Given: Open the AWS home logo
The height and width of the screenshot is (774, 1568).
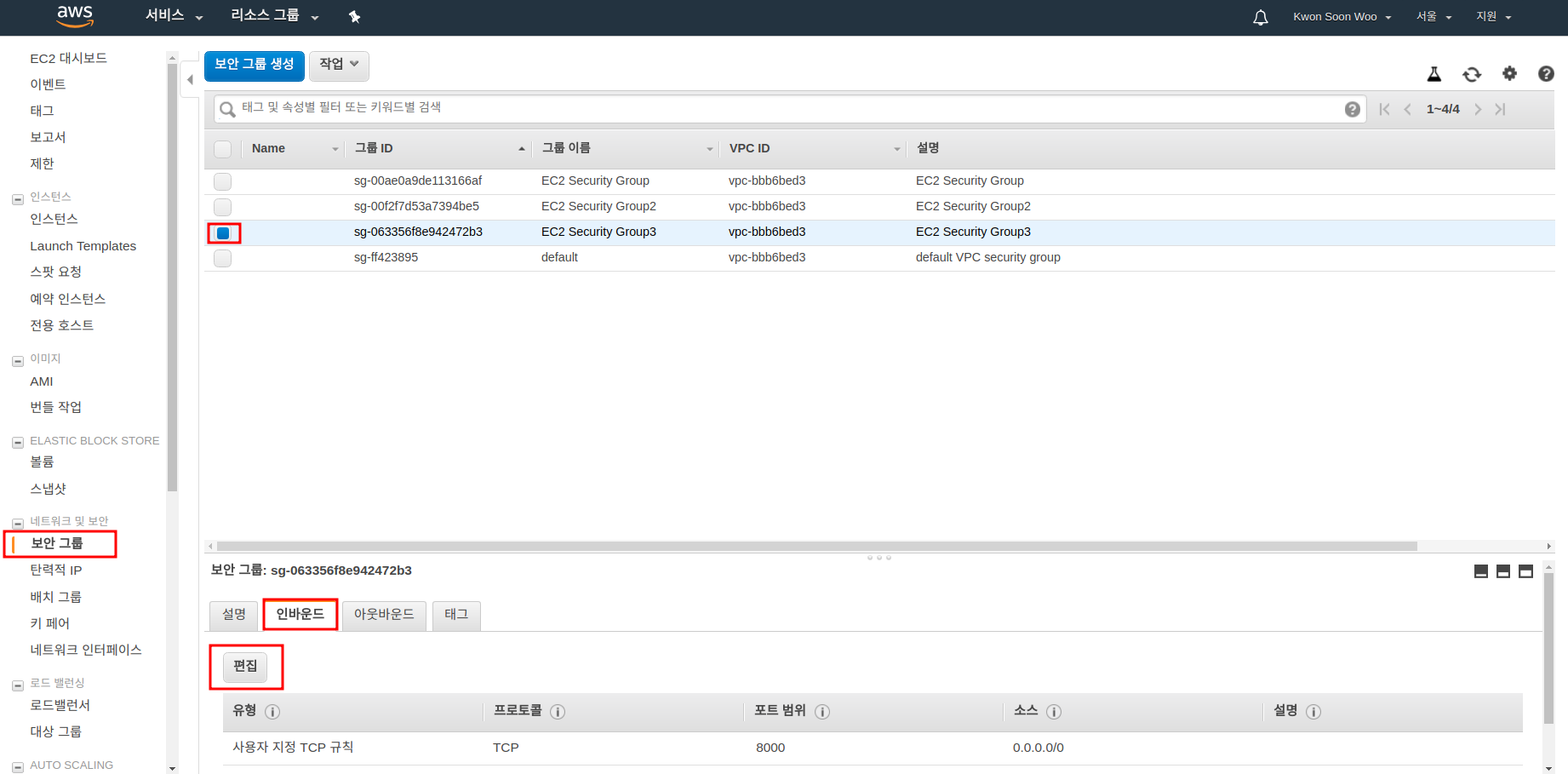Looking at the screenshot, I should (75, 16).
